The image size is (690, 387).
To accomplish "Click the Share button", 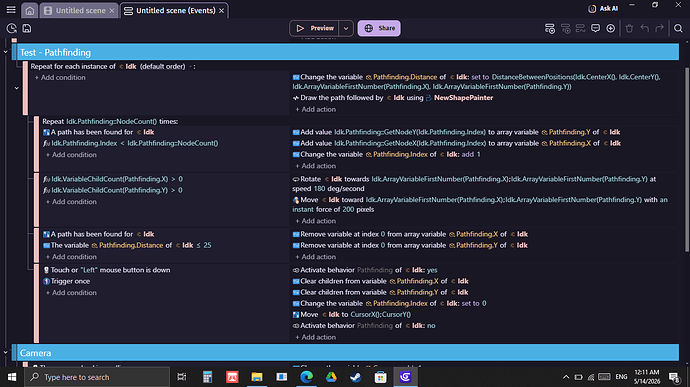I will 379,28.
